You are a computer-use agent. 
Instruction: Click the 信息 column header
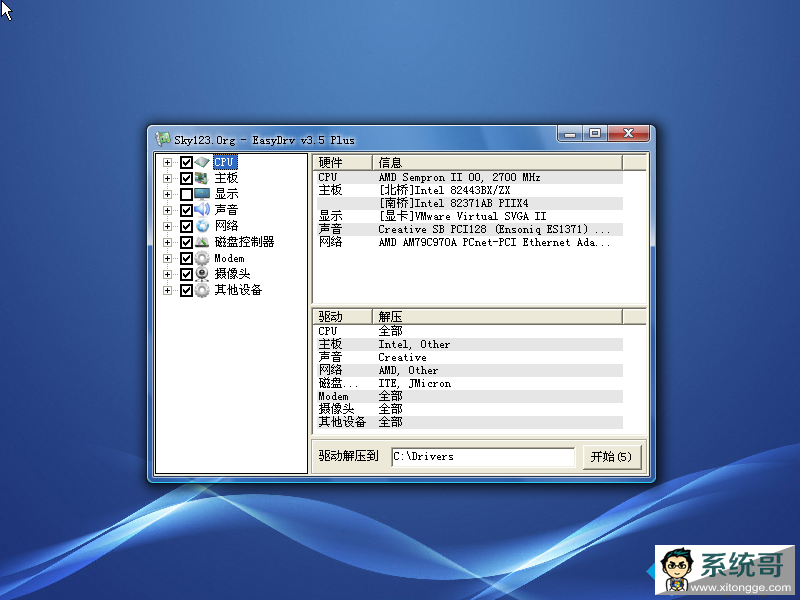(x=497, y=163)
